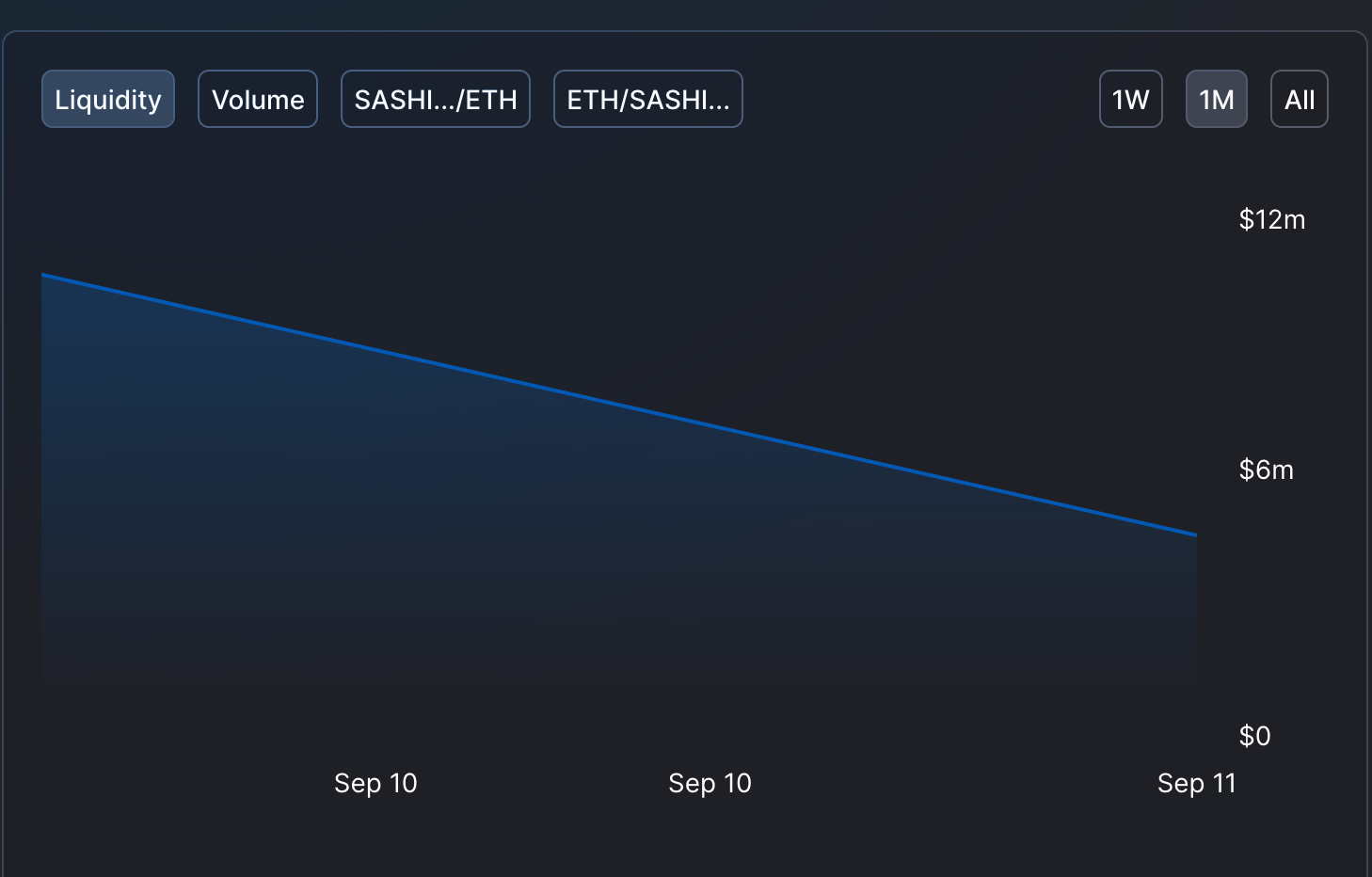Click the Sep 11 date label

(1197, 783)
